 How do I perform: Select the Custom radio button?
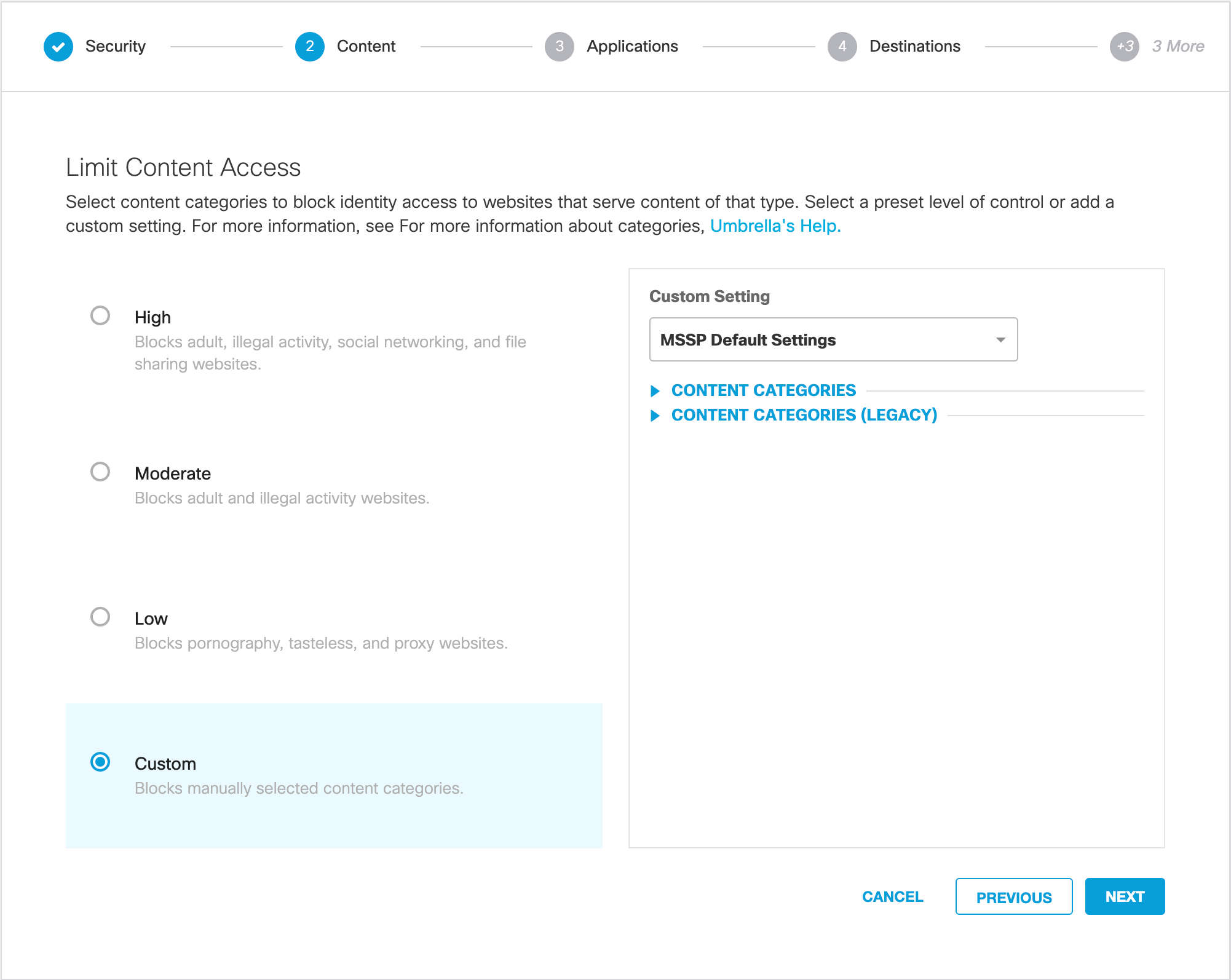click(x=100, y=762)
